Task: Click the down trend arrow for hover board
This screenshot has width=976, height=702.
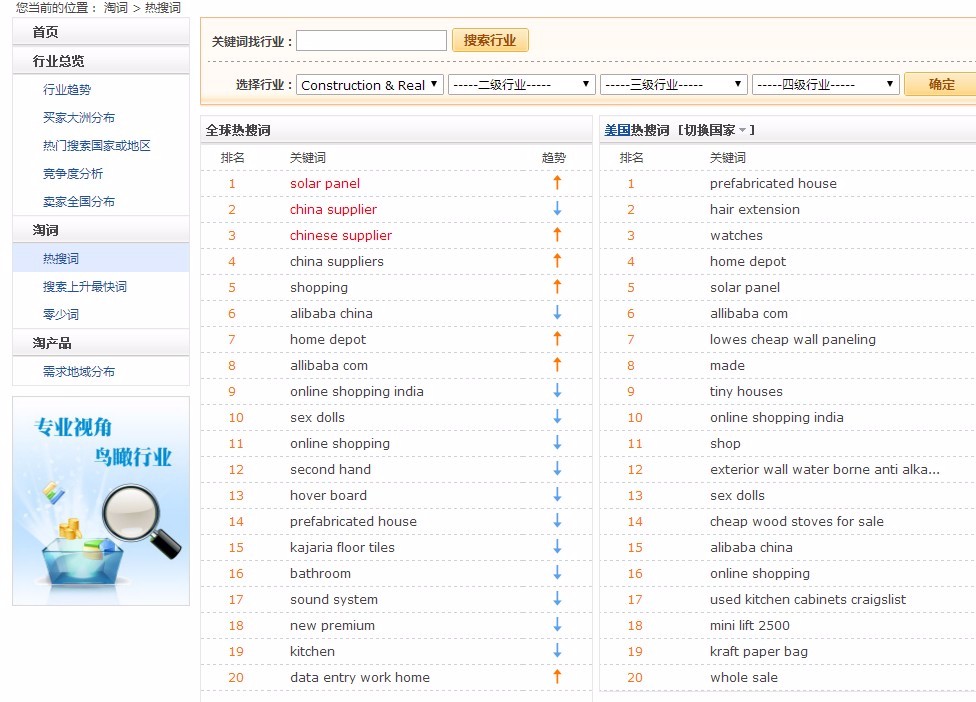Action: coord(557,495)
